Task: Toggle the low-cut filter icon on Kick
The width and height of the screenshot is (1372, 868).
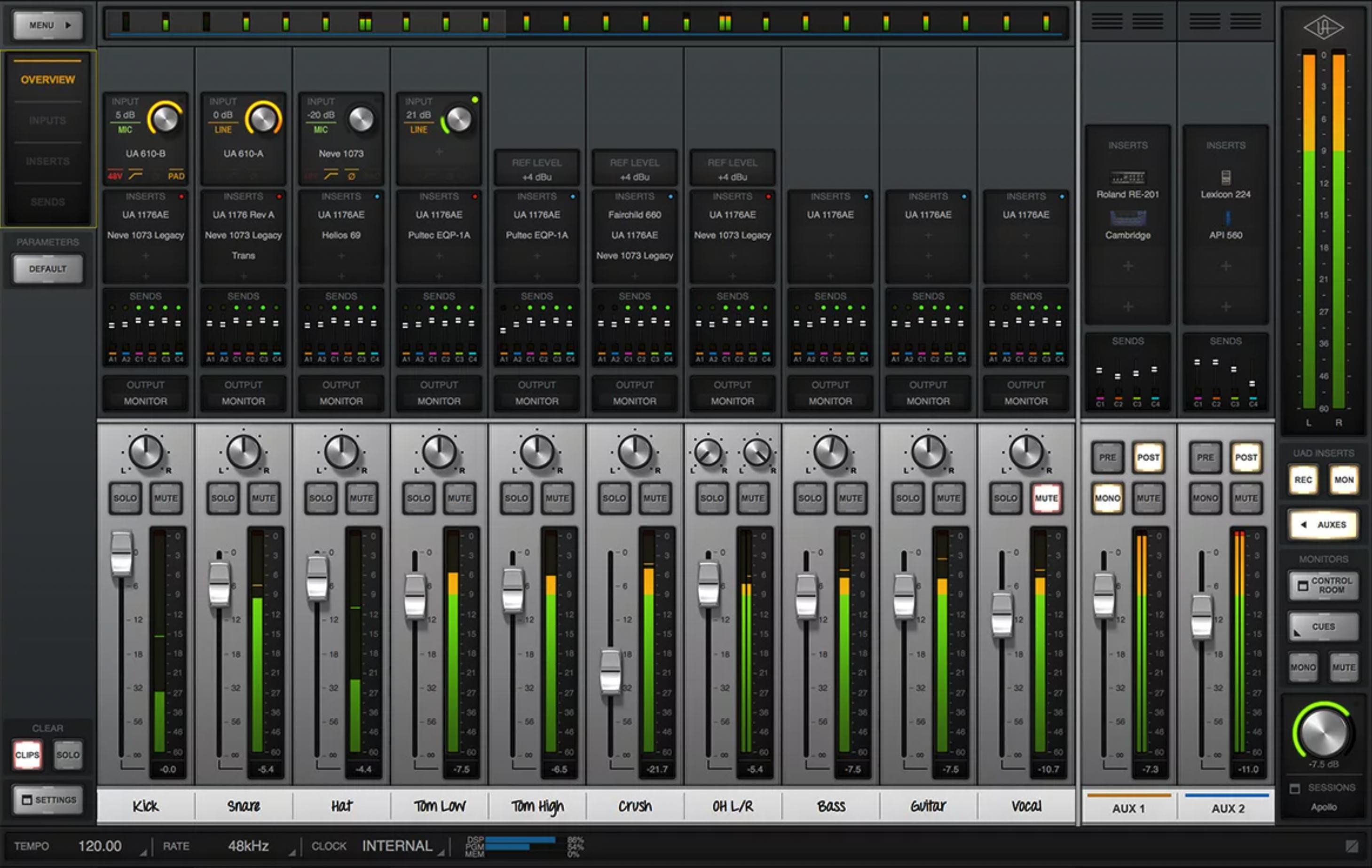Action: tap(135, 175)
